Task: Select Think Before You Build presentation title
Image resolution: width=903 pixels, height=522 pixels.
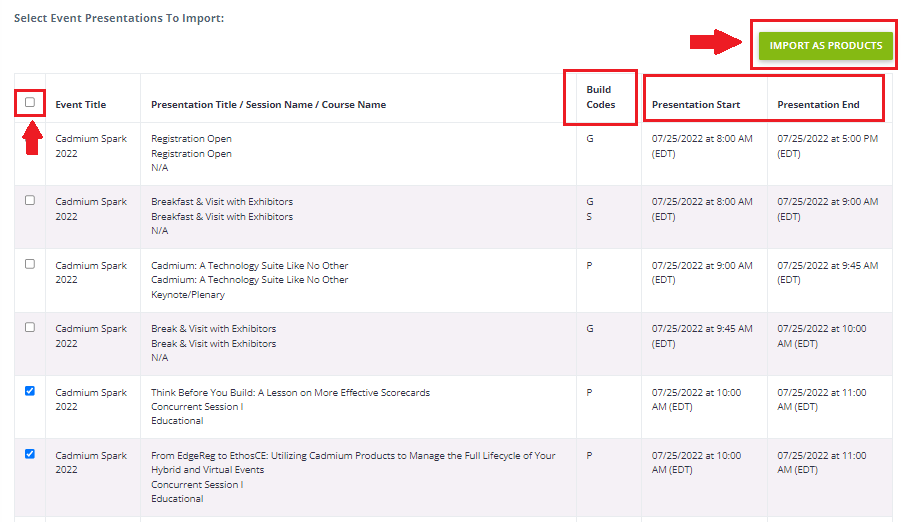Action: click(x=290, y=392)
